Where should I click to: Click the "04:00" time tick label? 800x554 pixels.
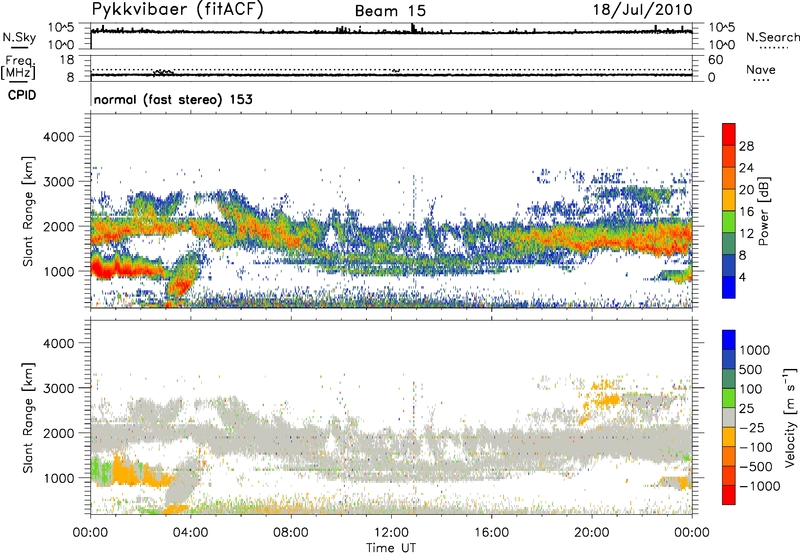point(190,533)
